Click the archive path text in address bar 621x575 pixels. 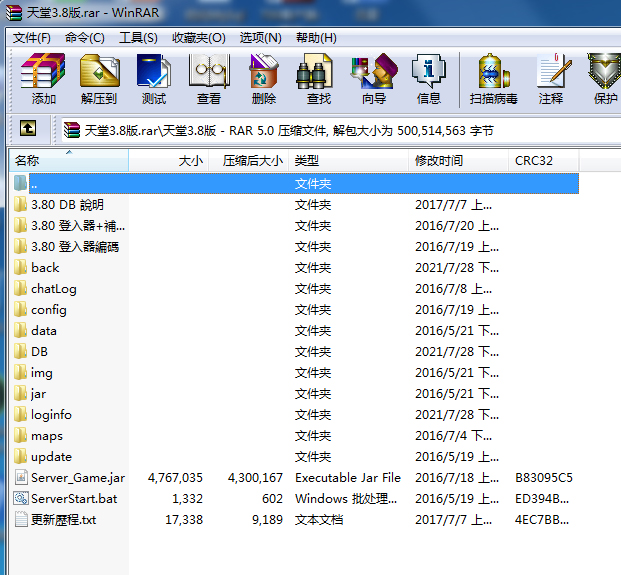289,130
